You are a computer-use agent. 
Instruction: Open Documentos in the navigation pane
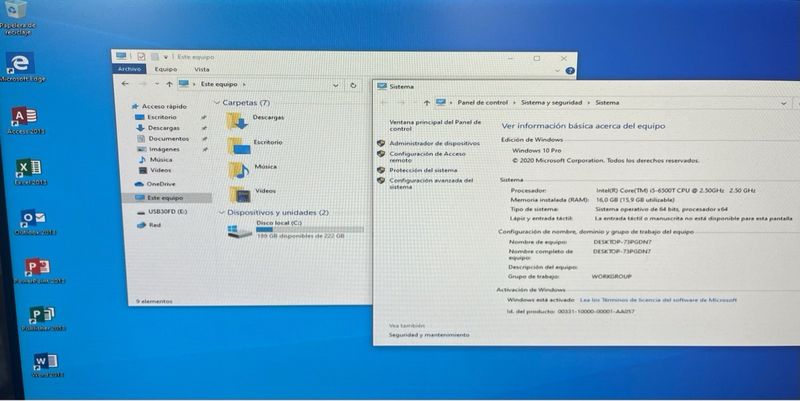point(163,138)
